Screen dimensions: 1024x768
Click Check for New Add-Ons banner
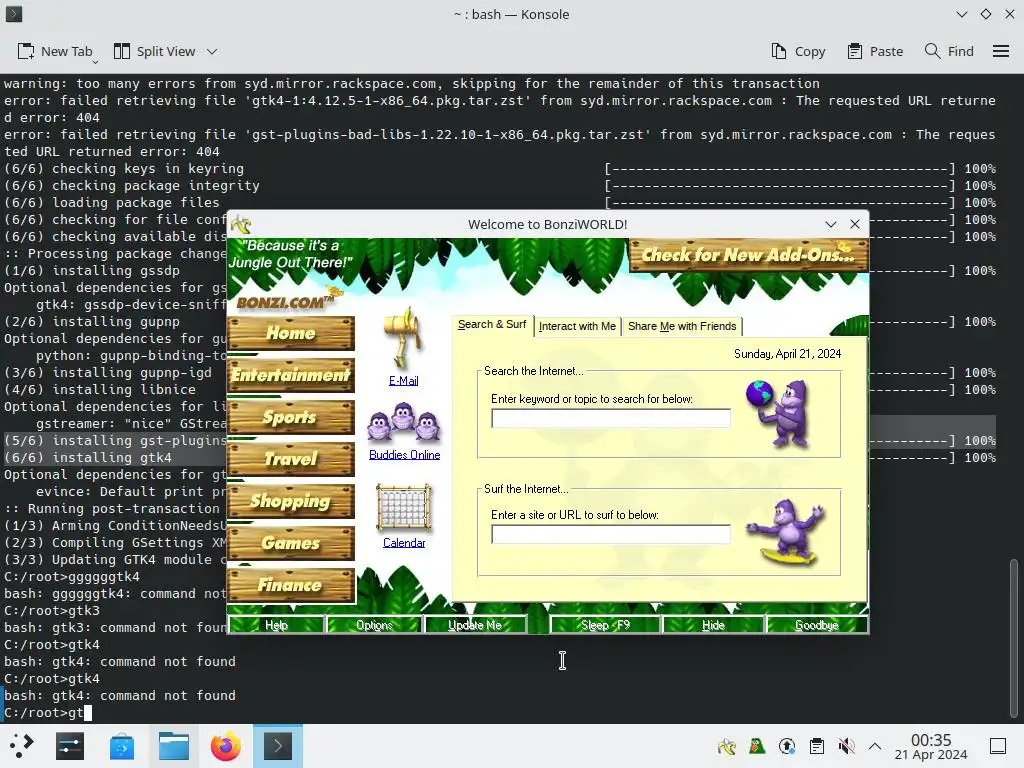(748, 255)
